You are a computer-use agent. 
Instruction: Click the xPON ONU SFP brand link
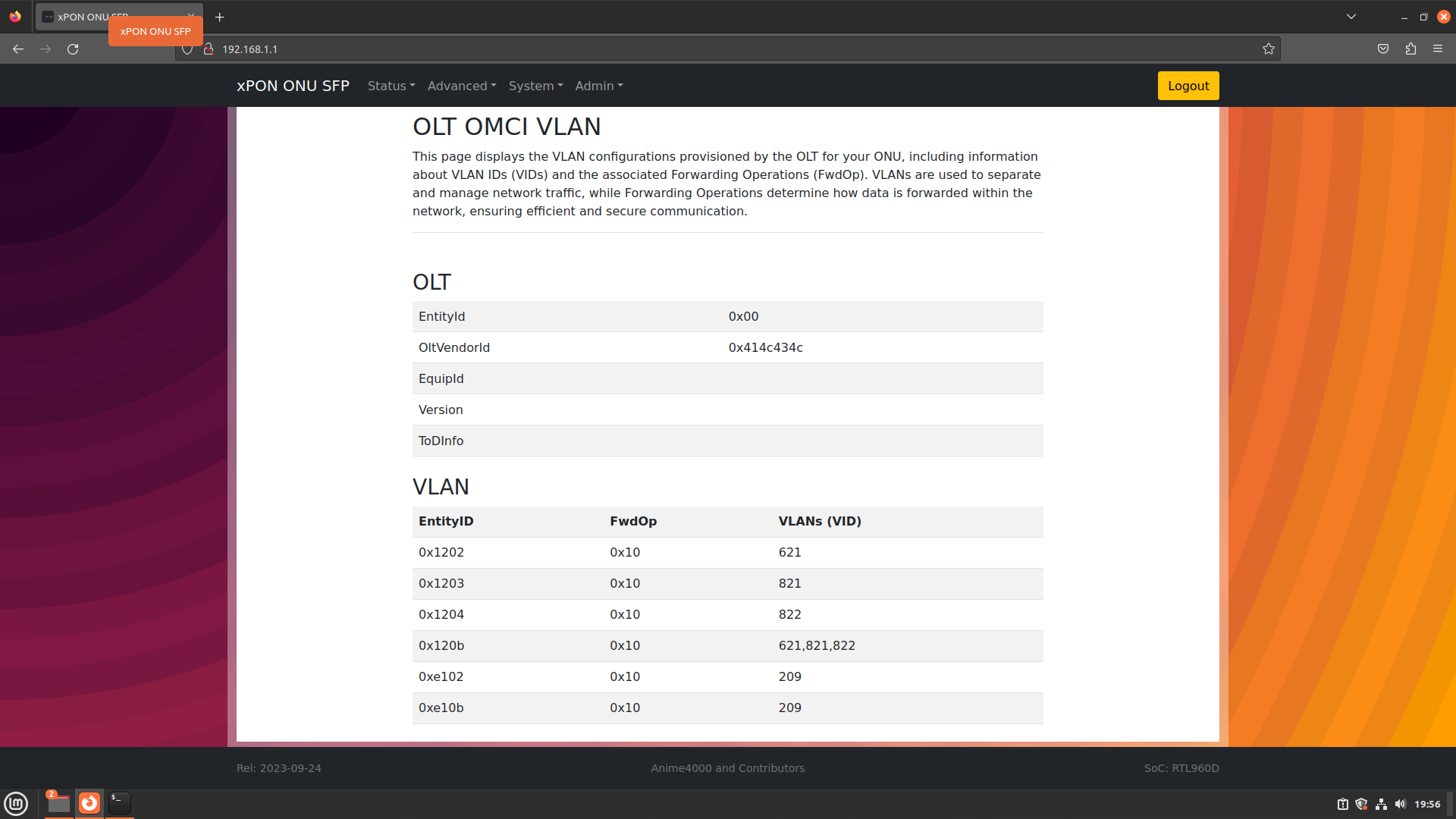(293, 86)
